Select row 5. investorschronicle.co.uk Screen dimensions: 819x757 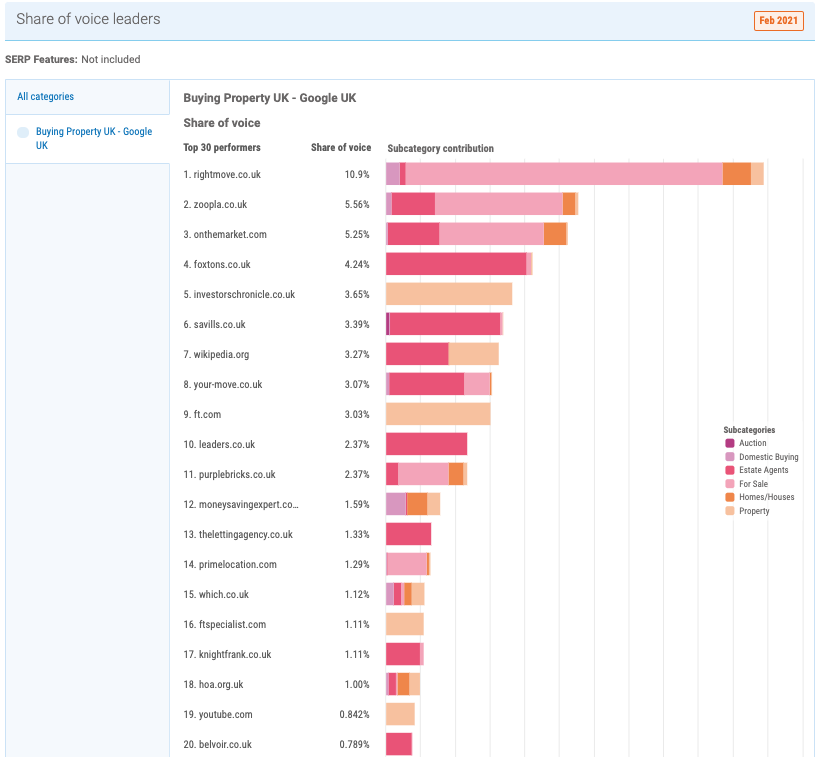239,295
